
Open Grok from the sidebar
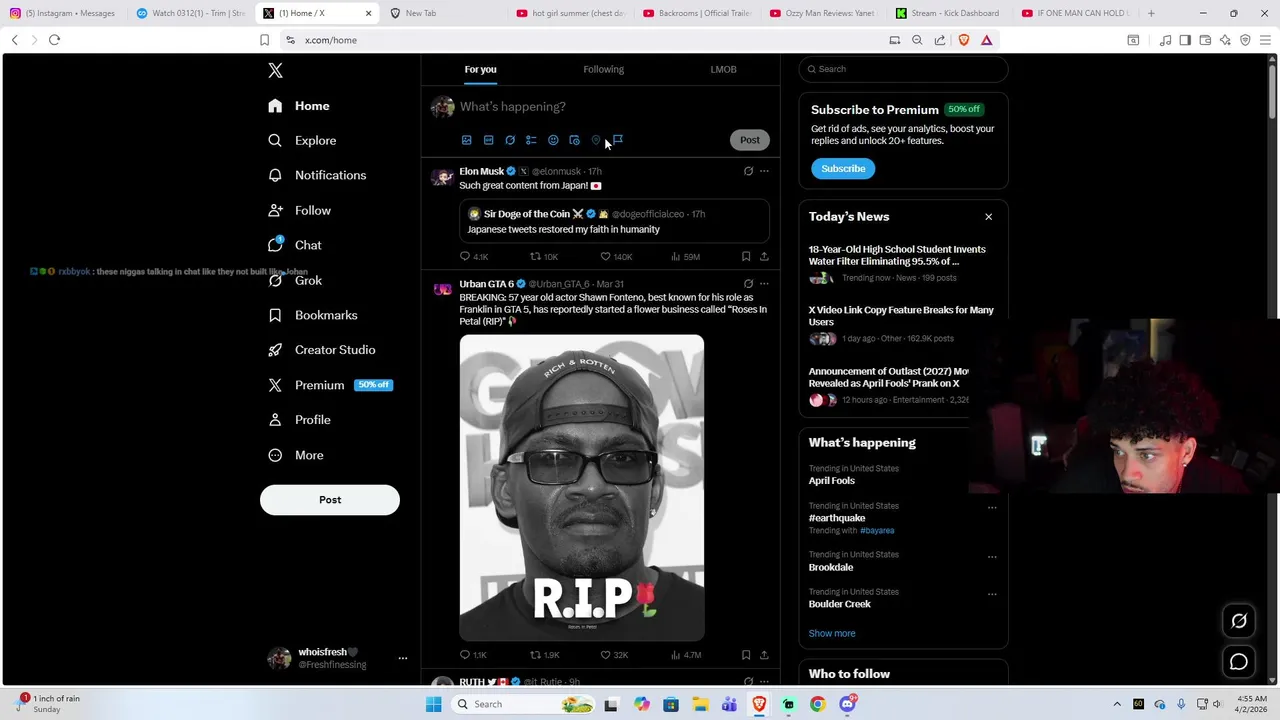point(295,280)
